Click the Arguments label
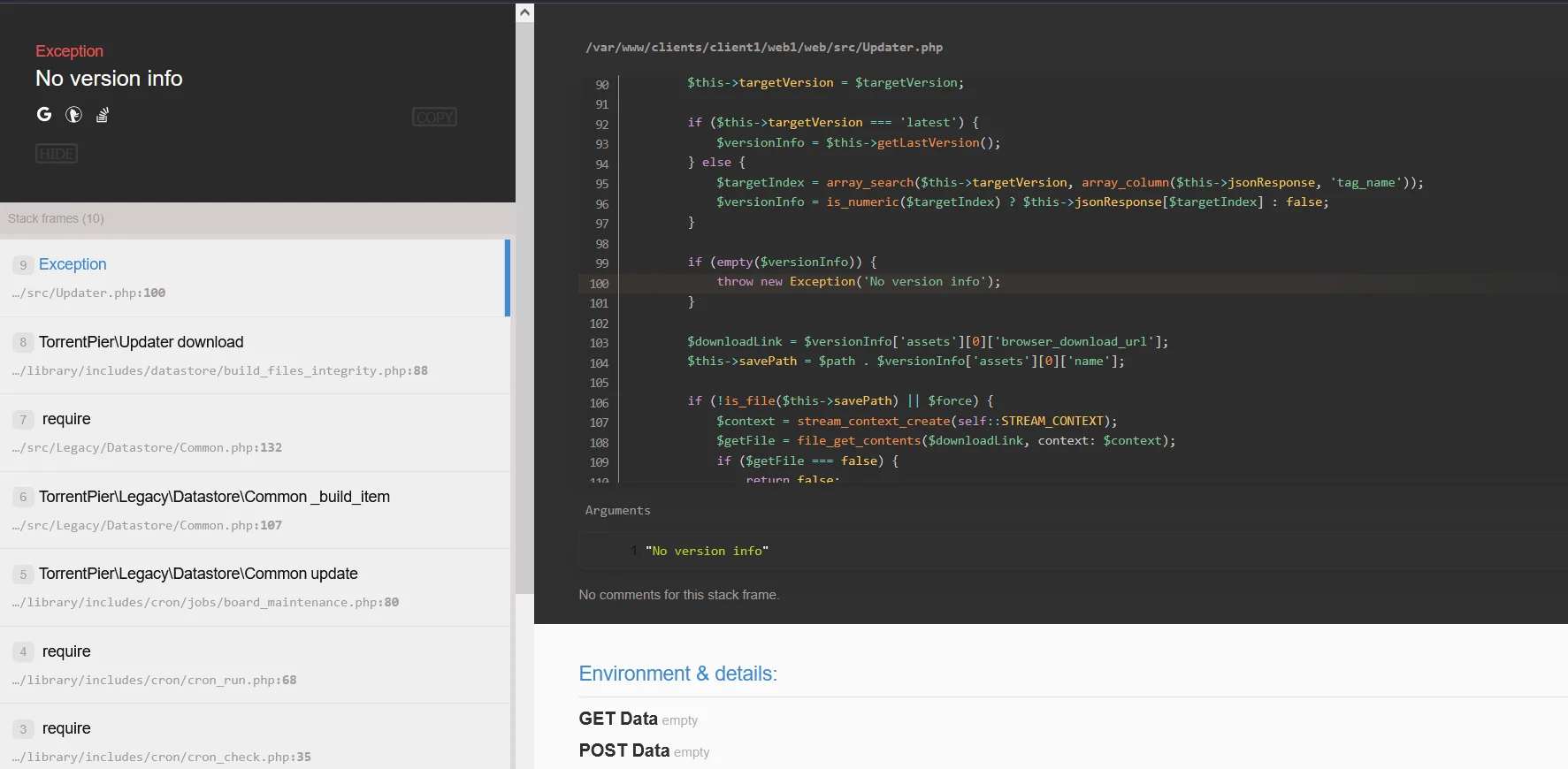Image resolution: width=1568 pixels, height=769 pixels. tap(617, 510)
